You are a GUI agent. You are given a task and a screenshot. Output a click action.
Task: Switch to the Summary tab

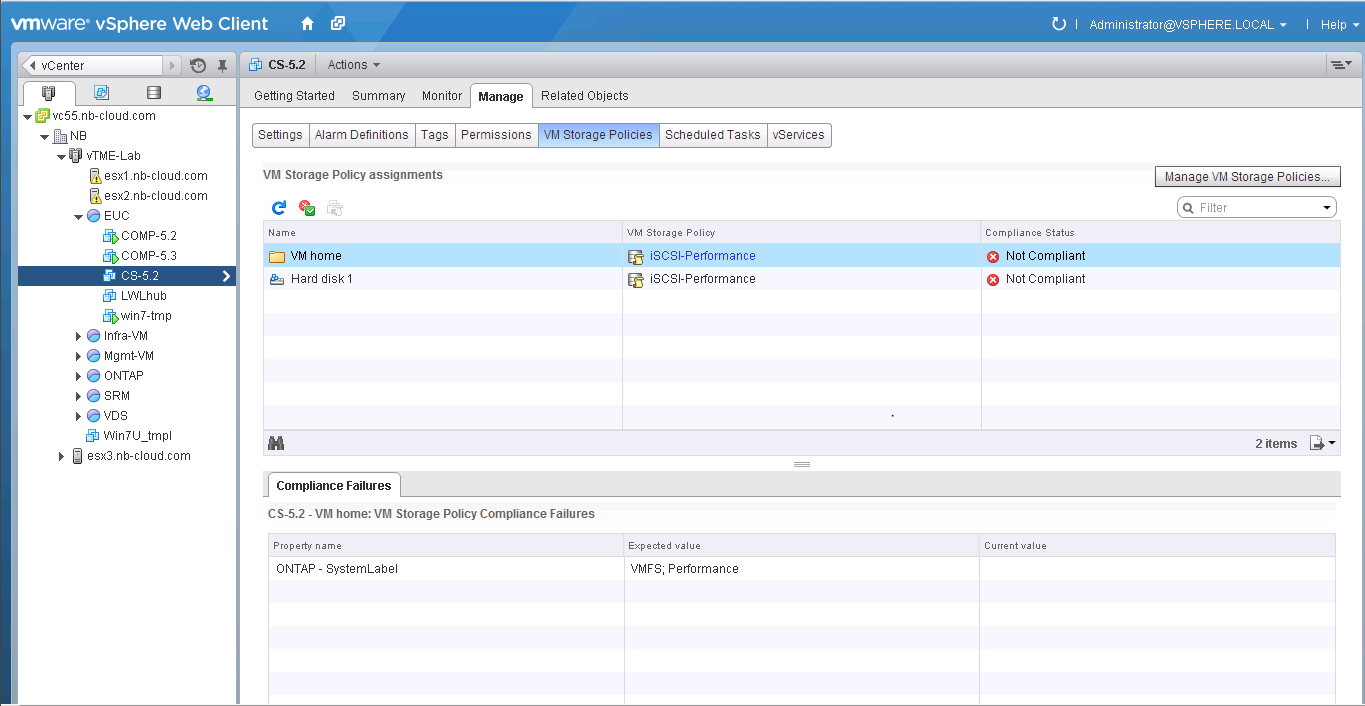[x=378, y=96]
